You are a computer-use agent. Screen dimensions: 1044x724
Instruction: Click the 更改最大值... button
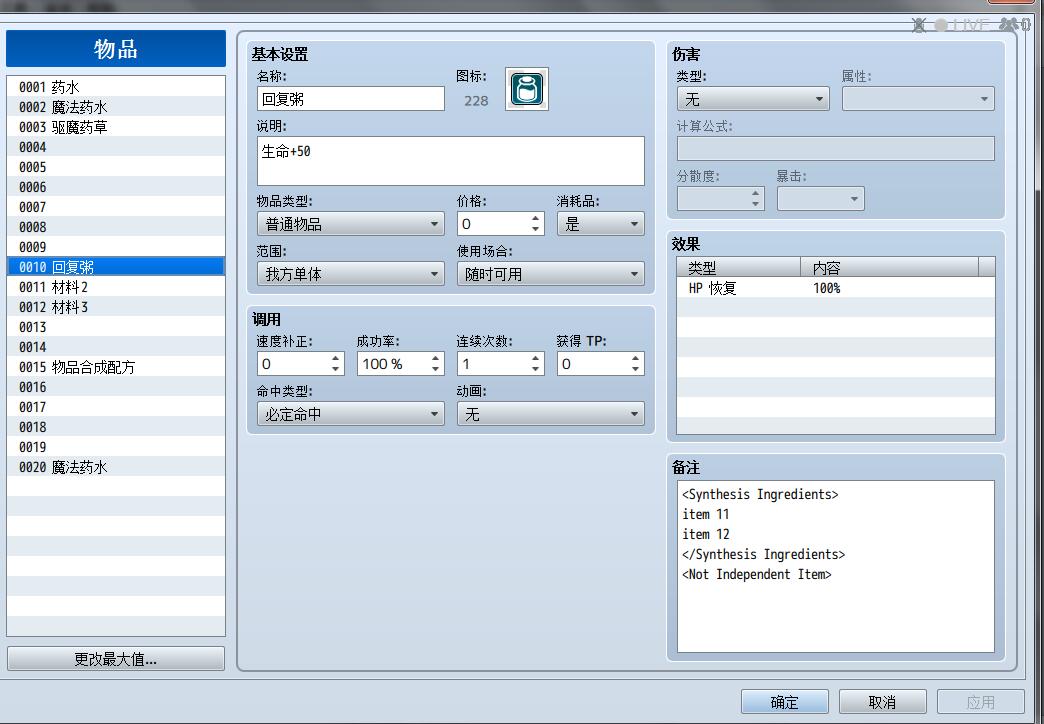point(116,659)
